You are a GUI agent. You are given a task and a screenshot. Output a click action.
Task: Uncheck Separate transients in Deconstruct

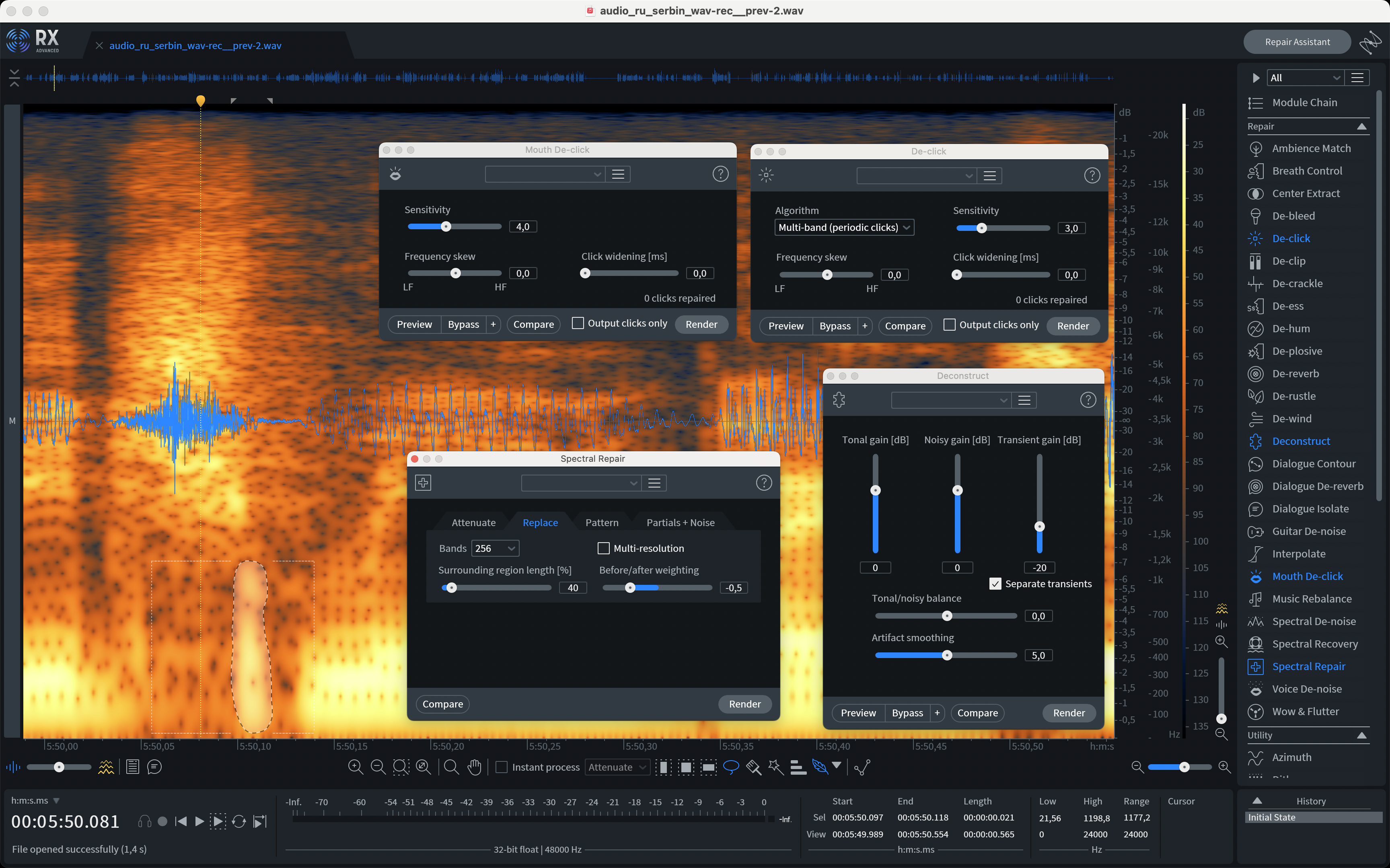coord(995,584)
